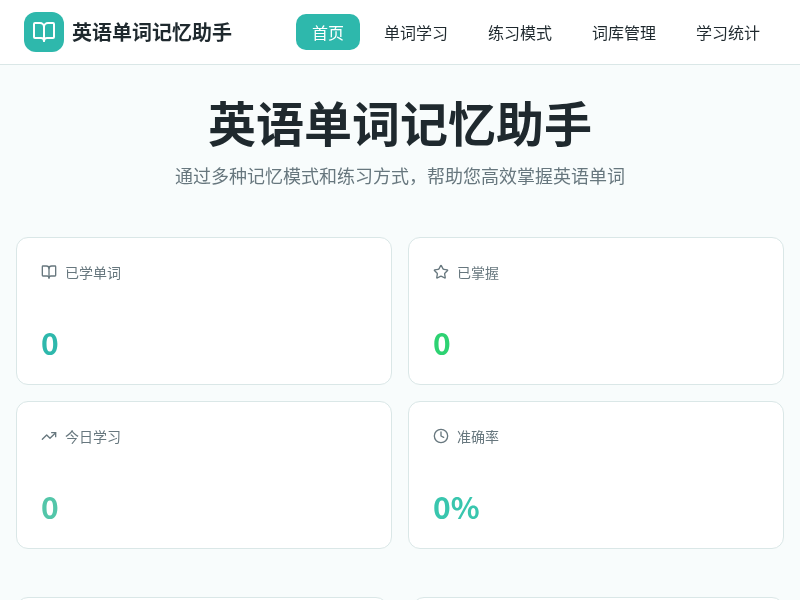The height and width of the screenshot is (600, 800).
Task: Click the star icon on the 已掌握 card
Action: pyautogui.click(x=440, y=272)
